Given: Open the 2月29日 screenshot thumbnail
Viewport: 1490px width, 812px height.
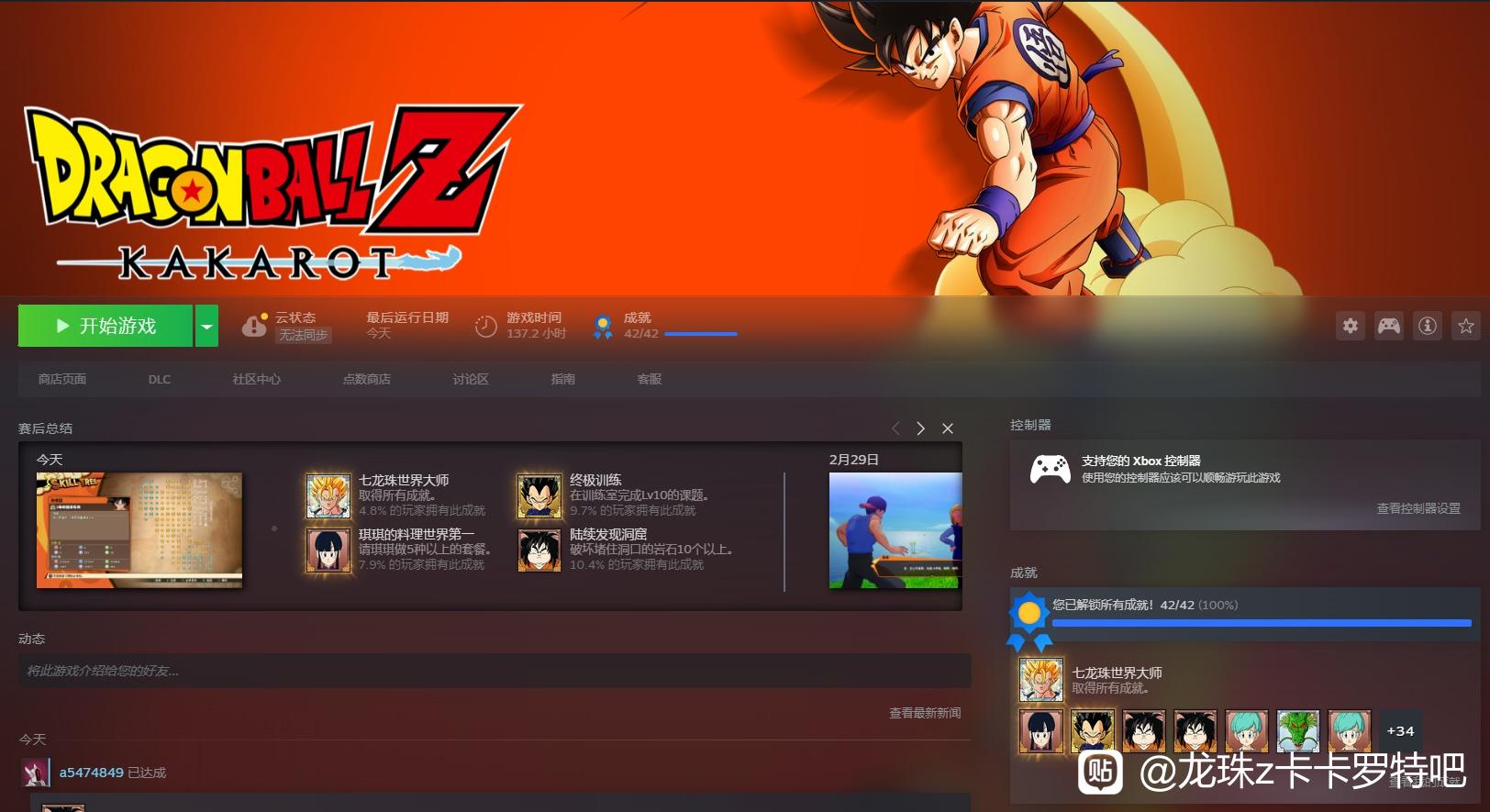Looking at the screenshot, I should (x=895, y=530).
